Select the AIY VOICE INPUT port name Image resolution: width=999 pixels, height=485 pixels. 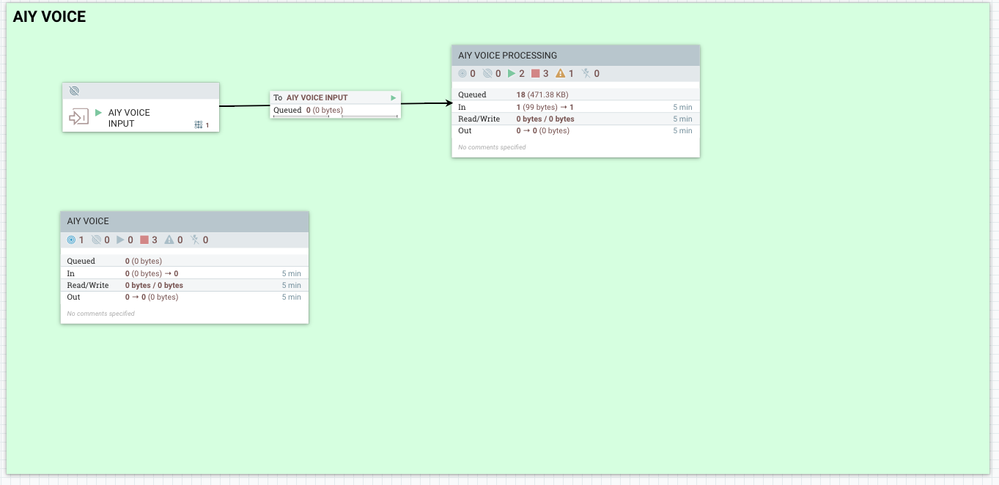(129, 118)
